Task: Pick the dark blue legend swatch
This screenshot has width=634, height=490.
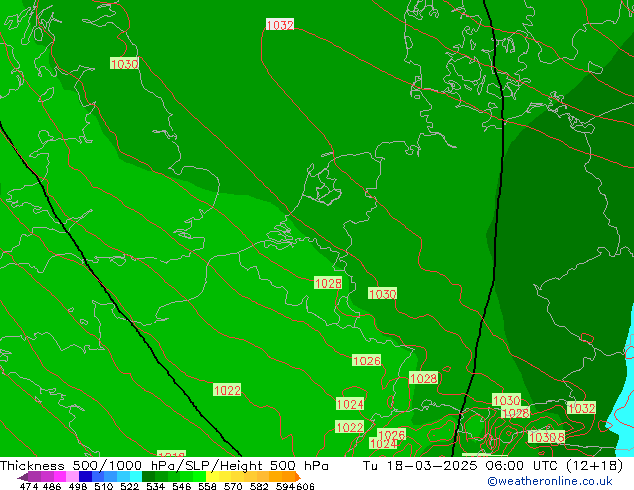Action: click(x=85, y=476)
